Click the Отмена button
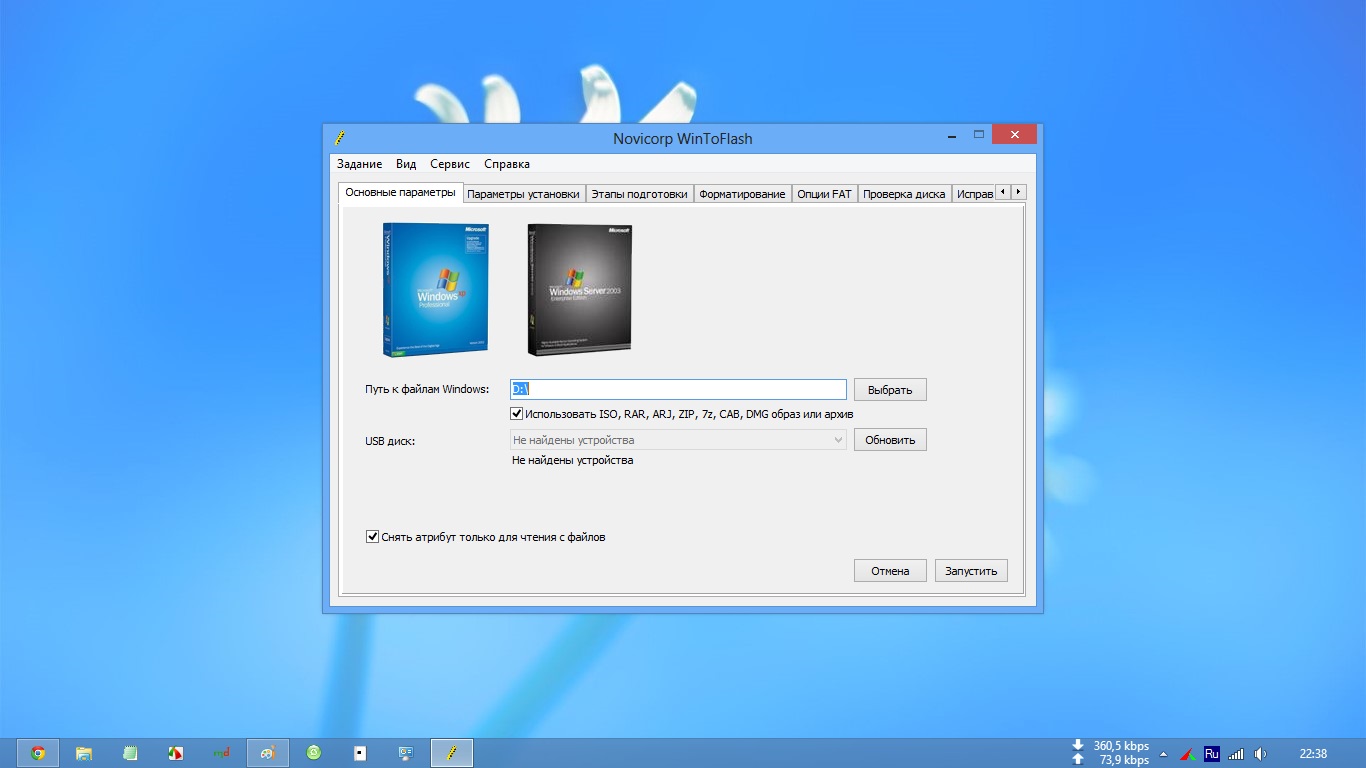This screenshot has height=768, width=1366. [890, 571]
